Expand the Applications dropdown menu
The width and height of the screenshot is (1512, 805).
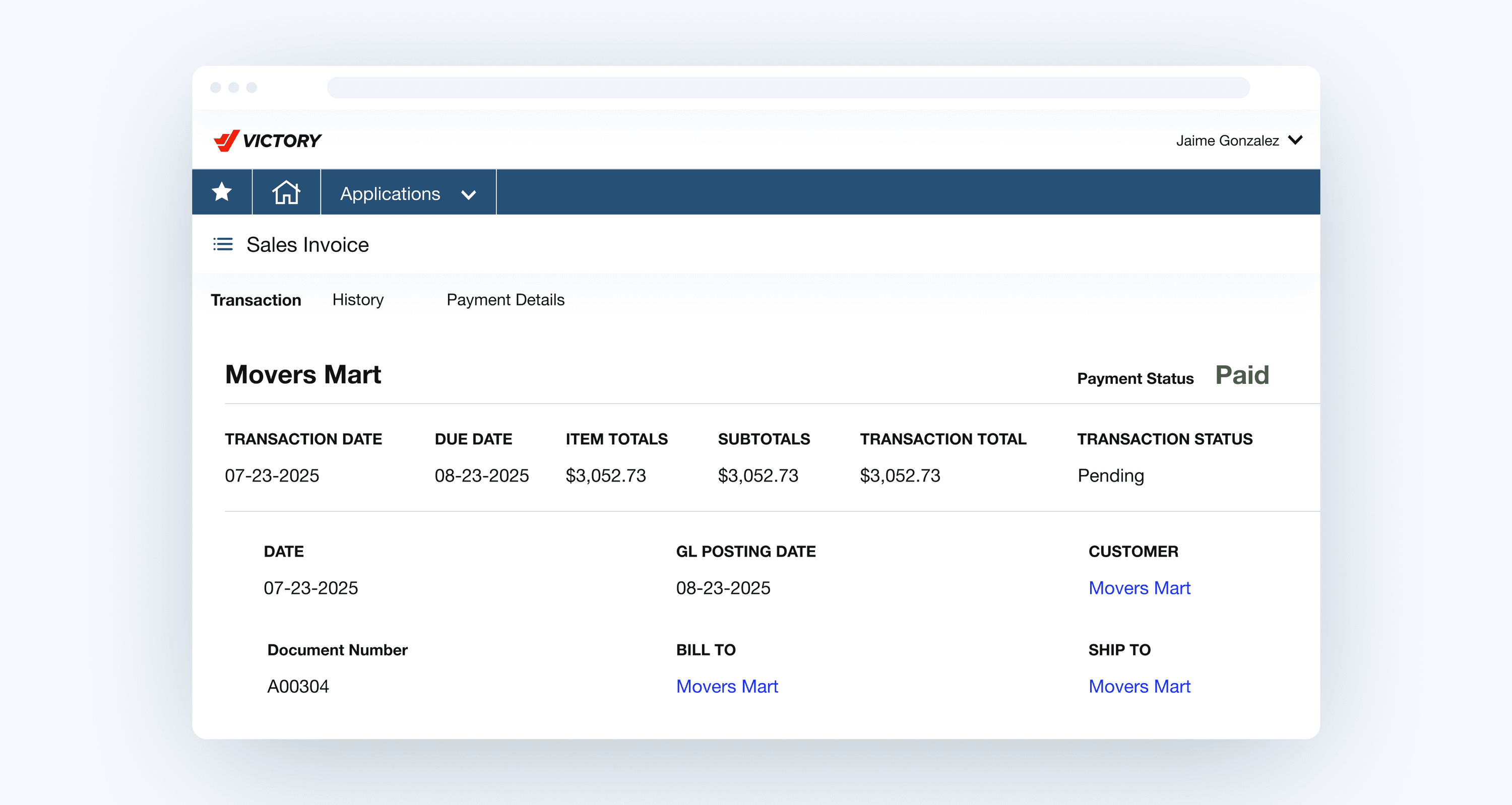390,193
